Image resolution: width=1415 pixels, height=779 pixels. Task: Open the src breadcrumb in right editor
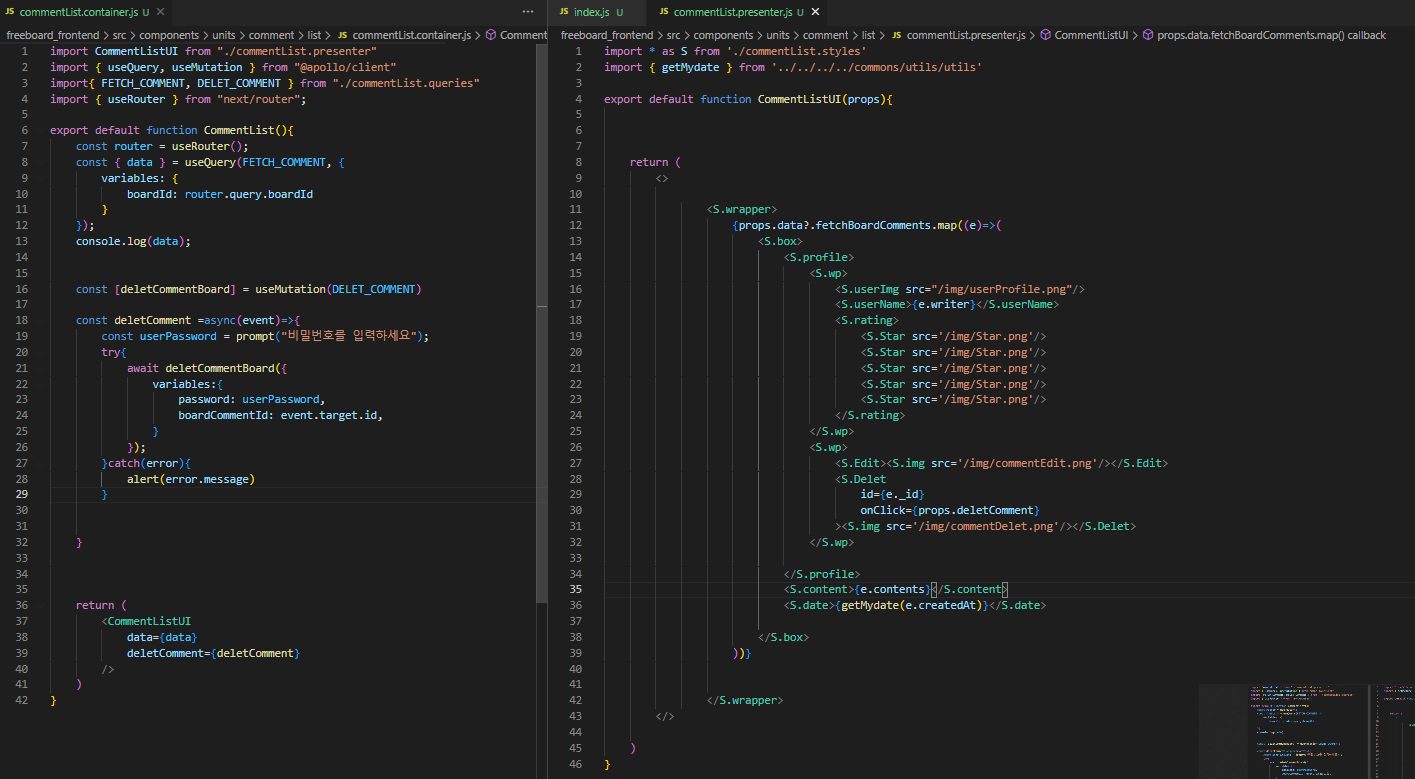click(x=673, y=35)
